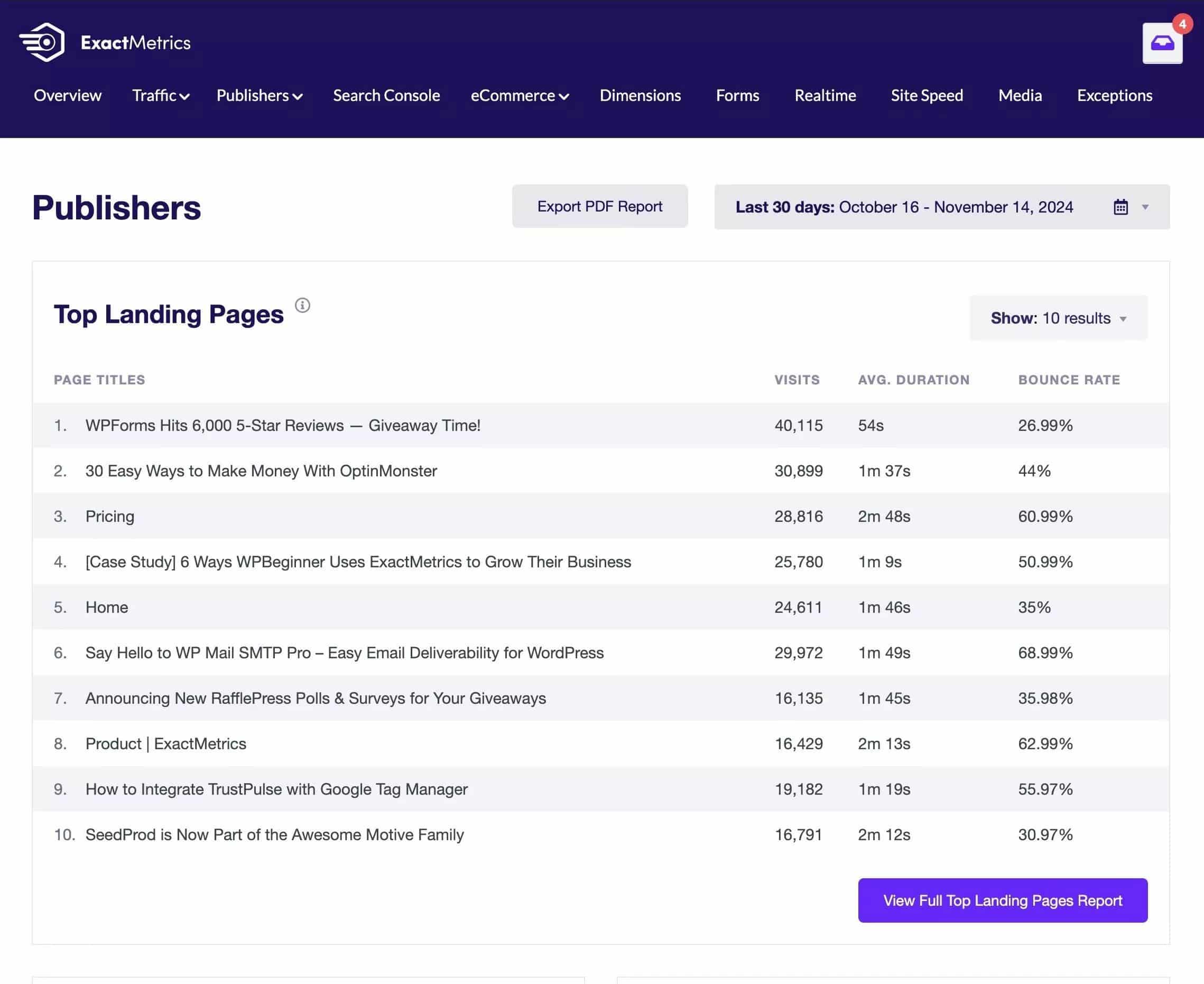Expand the Traffic menu chevron

[x=184, y=97]
